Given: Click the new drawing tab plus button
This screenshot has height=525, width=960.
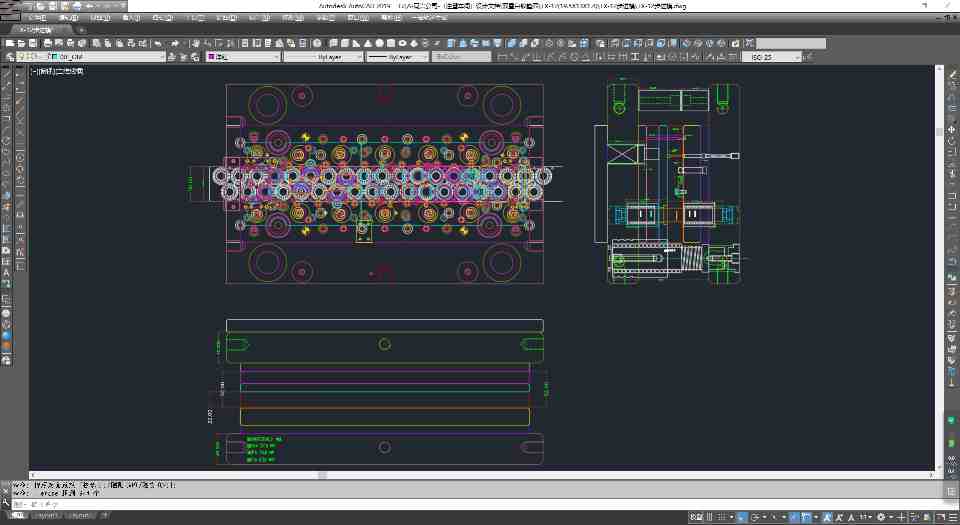Looking at the screenshot, I should pos(81,30).
